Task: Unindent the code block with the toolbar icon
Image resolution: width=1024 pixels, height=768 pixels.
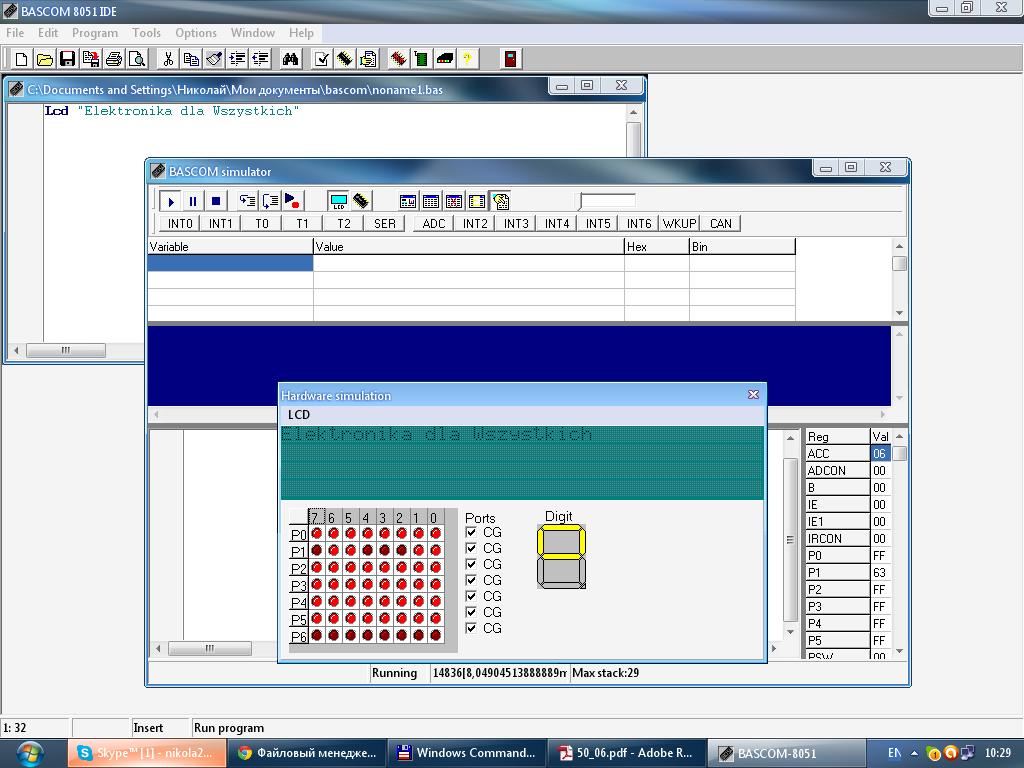Action: 261,59
